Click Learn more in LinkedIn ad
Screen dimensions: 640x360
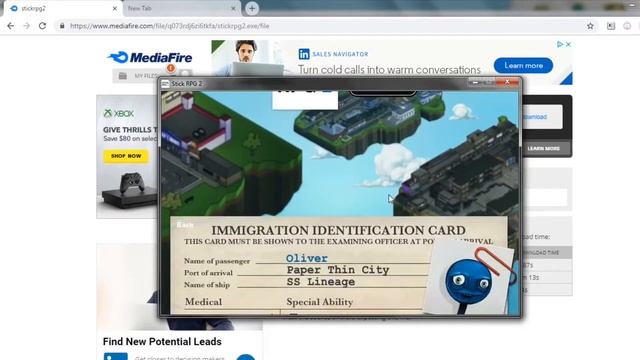tap(523, 65)
